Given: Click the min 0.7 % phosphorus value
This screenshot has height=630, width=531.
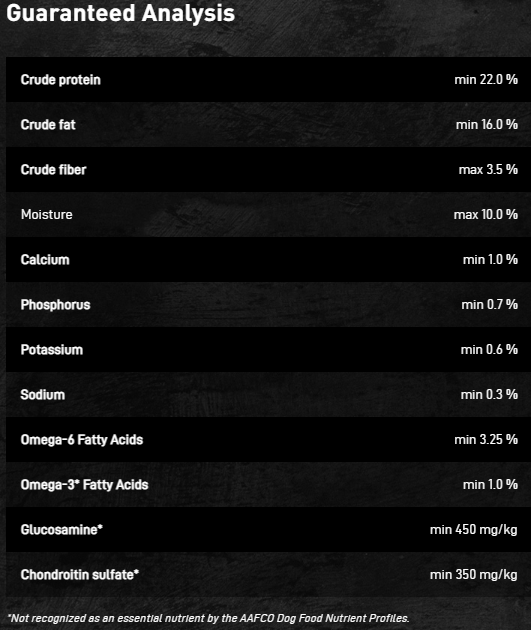Looking at the screenshot, I should [490, 305].
